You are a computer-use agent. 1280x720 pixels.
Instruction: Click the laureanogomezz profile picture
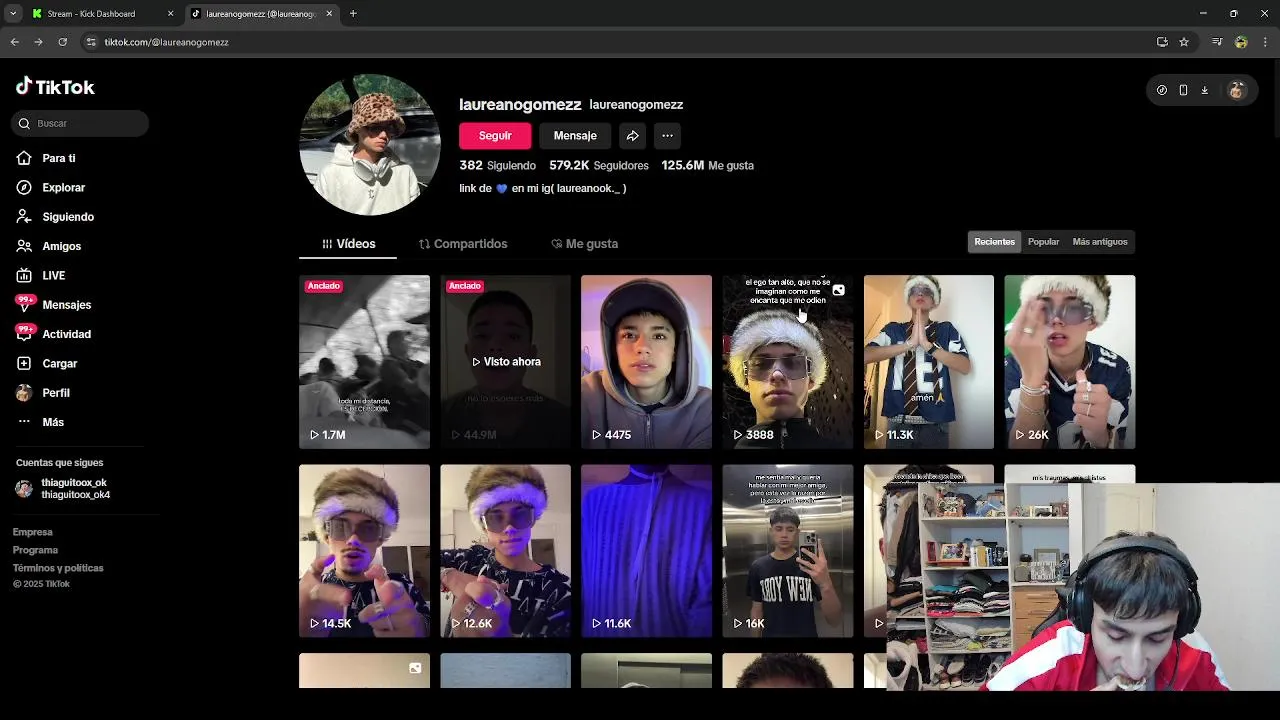click(370, 145)
